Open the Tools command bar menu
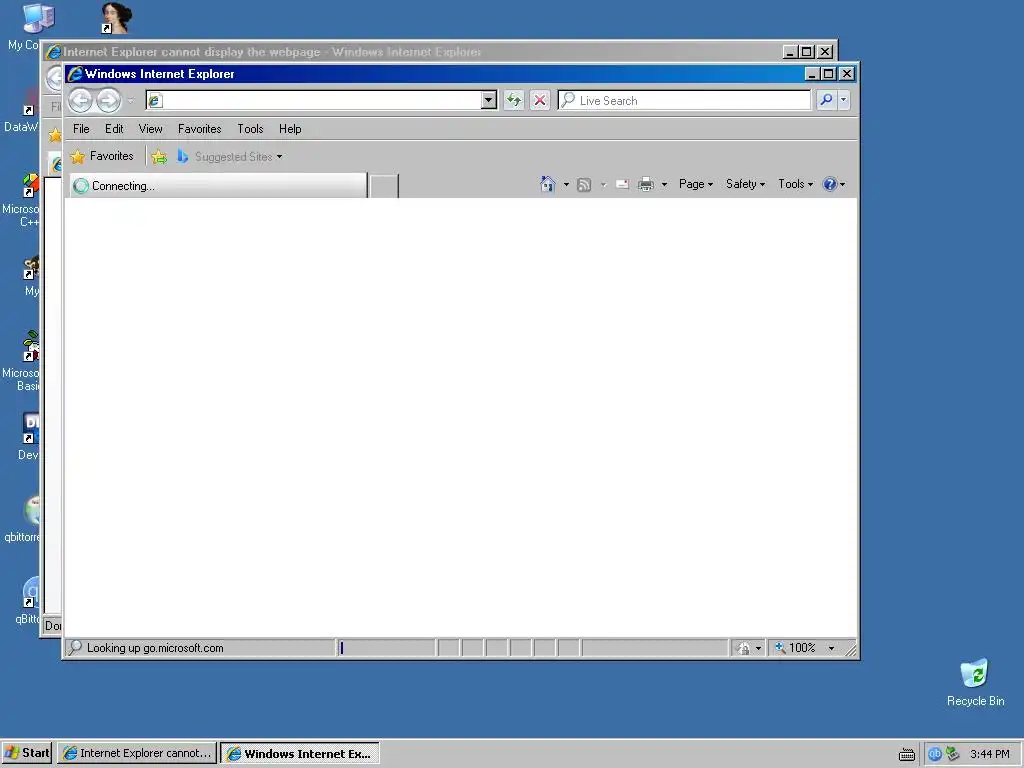The image size is (1024, 768). coord(795,184)
